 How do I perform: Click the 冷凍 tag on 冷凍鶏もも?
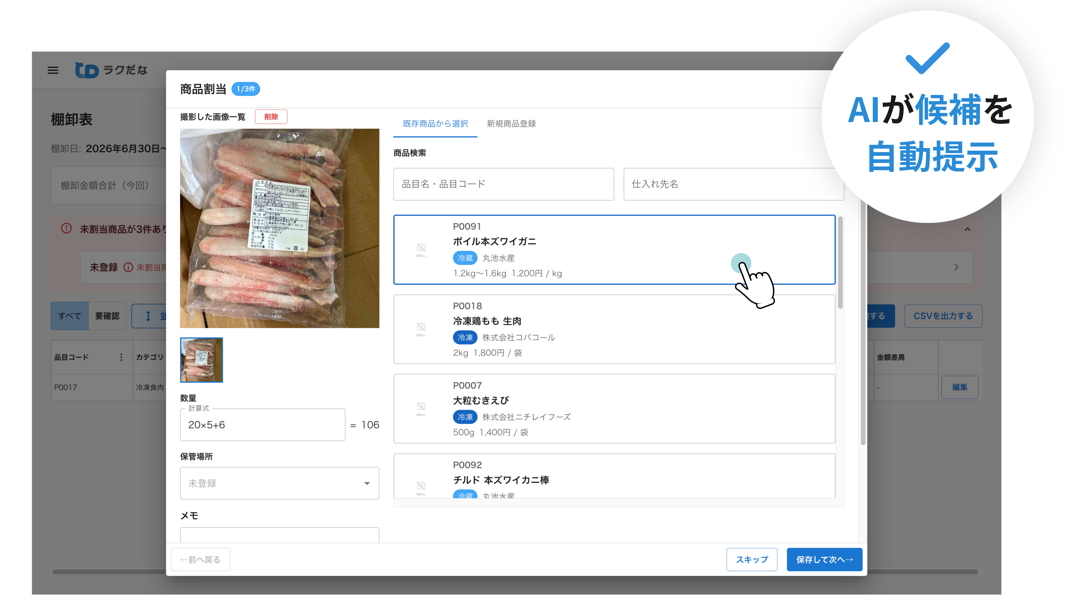pyautogui.click(x=465, y=337)
